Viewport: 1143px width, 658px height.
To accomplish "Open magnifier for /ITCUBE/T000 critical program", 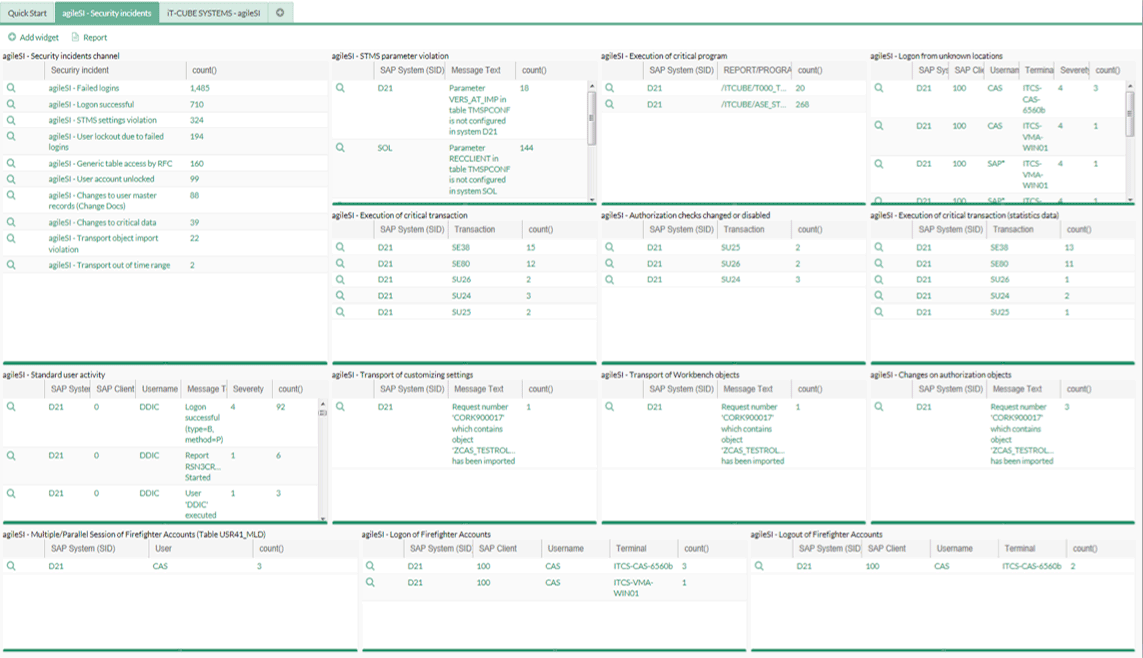I will click(x=609, y=87).
